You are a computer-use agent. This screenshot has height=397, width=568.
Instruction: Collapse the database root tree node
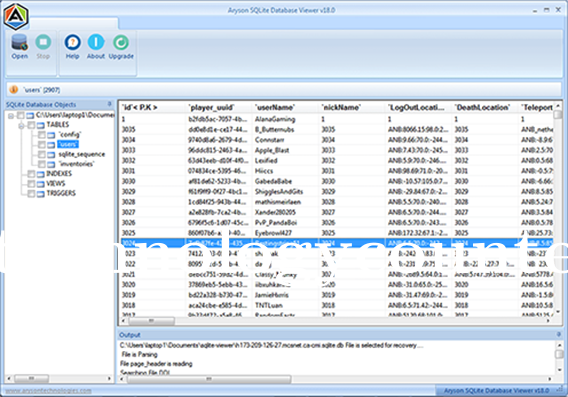point(11,116)
